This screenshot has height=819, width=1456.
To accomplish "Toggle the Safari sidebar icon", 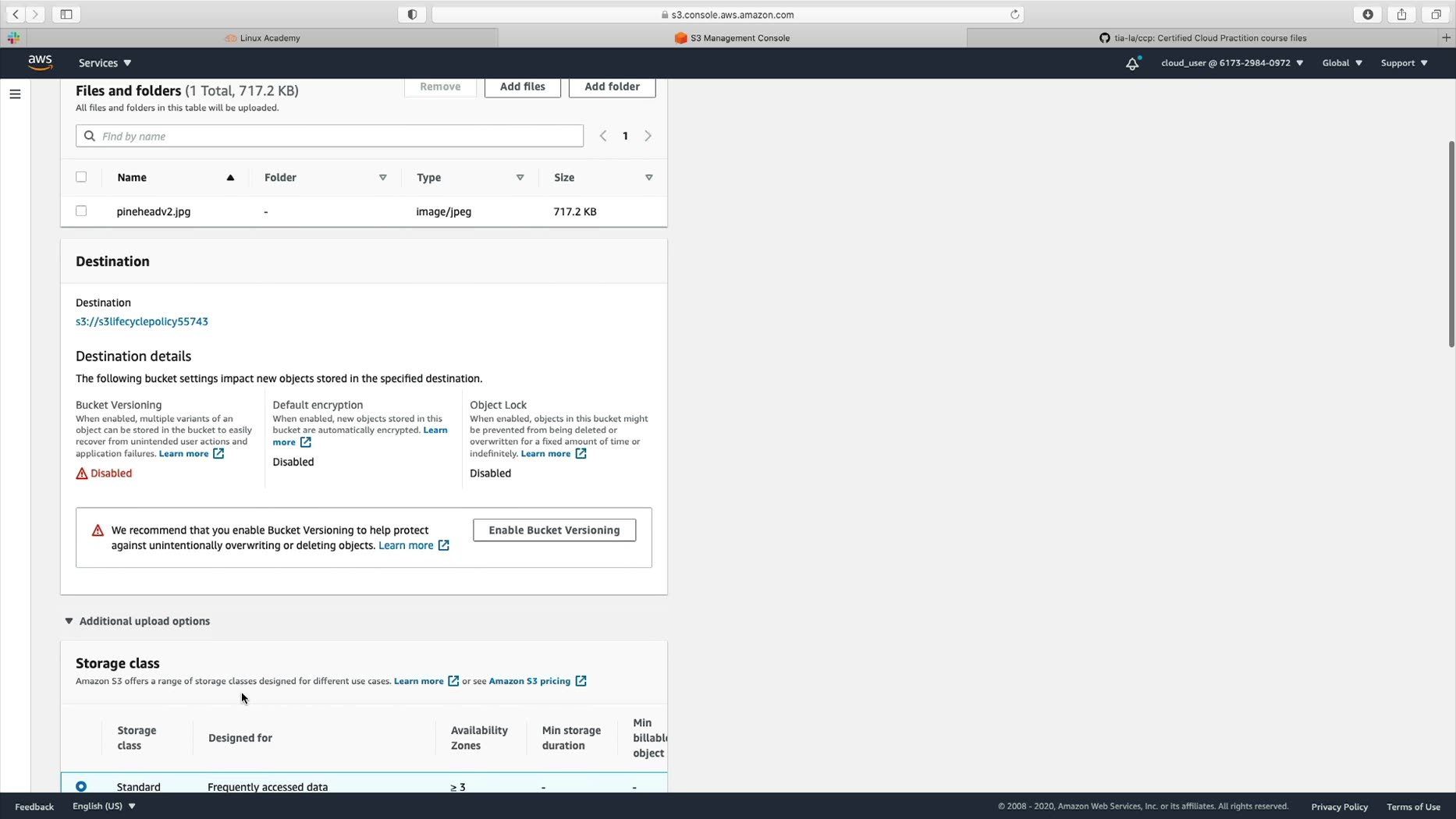I will (x=66, y=14).
